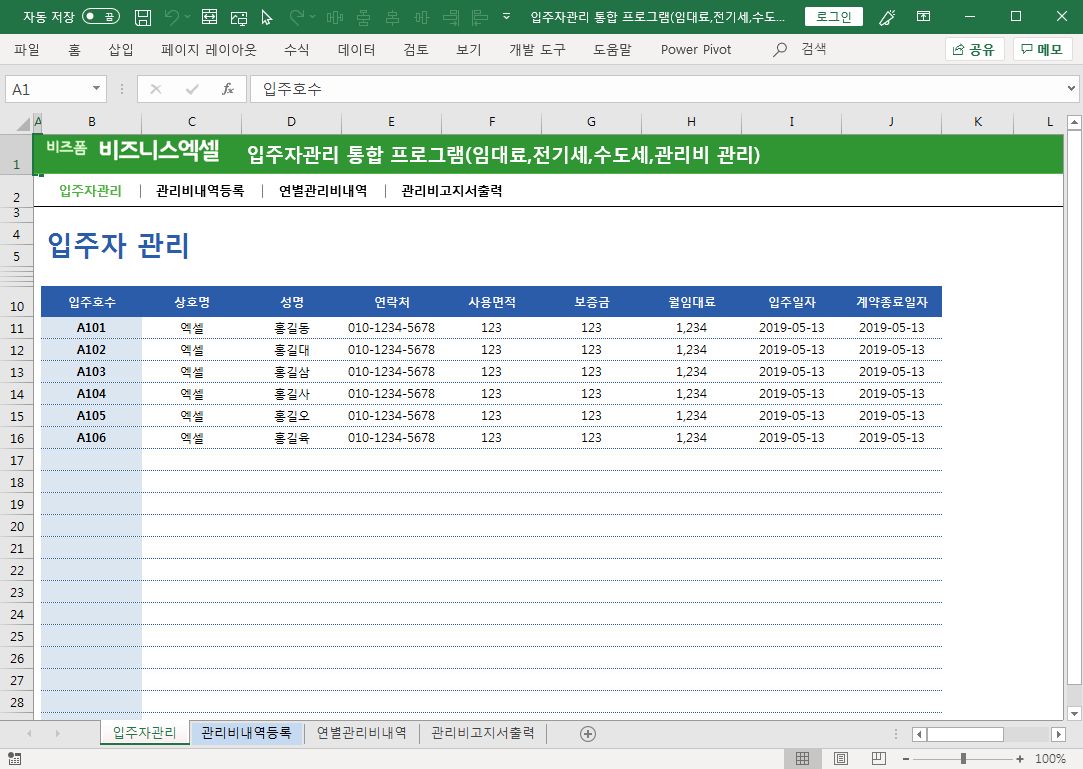Viewport: 1083px width, 769px height.
Task: Select cell A101 in 입주호수 column
Action: tap(91, 328)
